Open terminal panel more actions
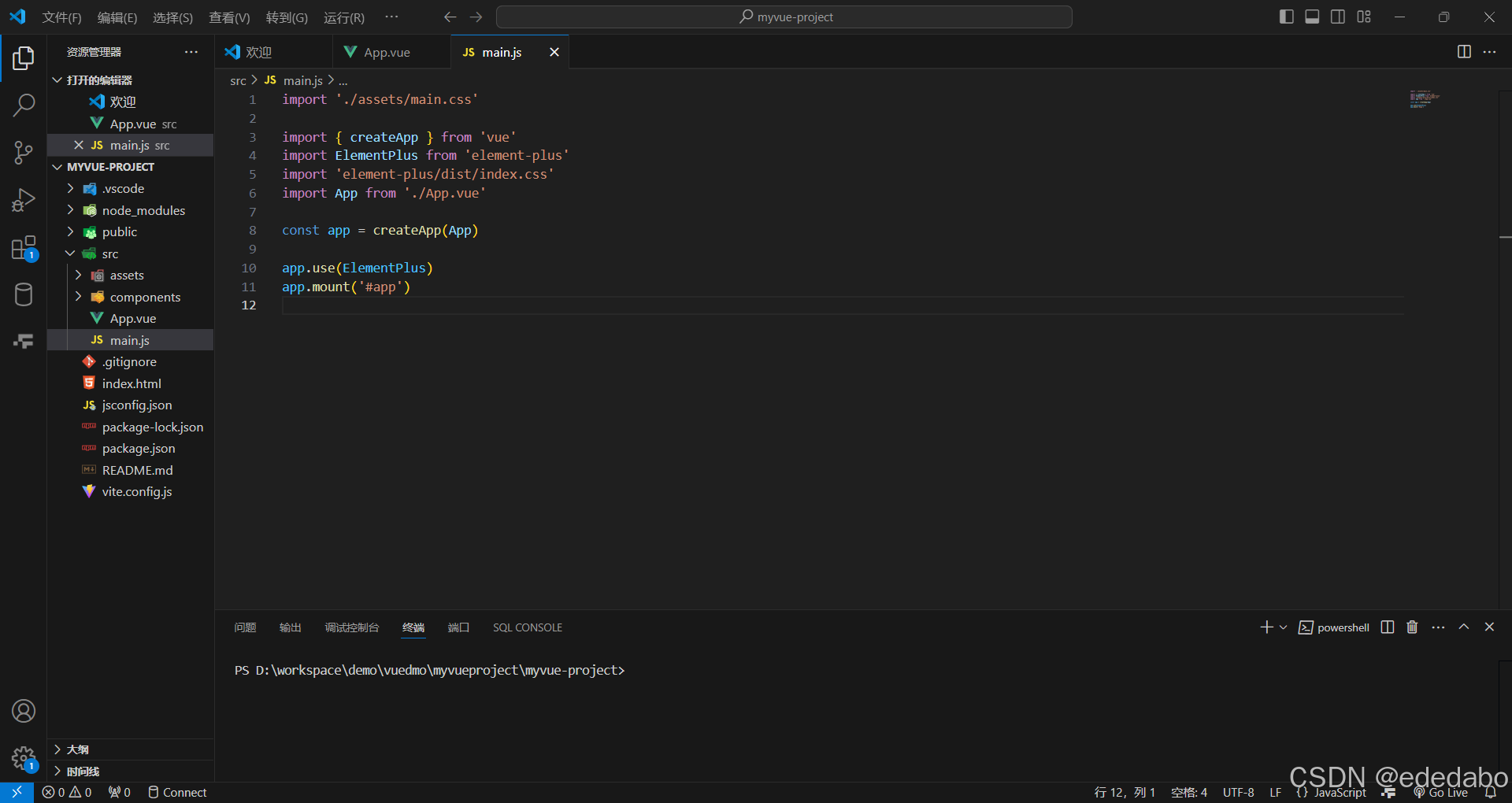 (1438, 627)
